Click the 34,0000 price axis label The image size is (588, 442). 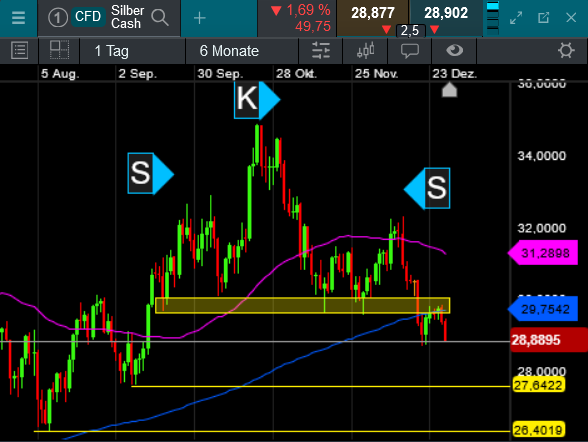tap(542, 156)
